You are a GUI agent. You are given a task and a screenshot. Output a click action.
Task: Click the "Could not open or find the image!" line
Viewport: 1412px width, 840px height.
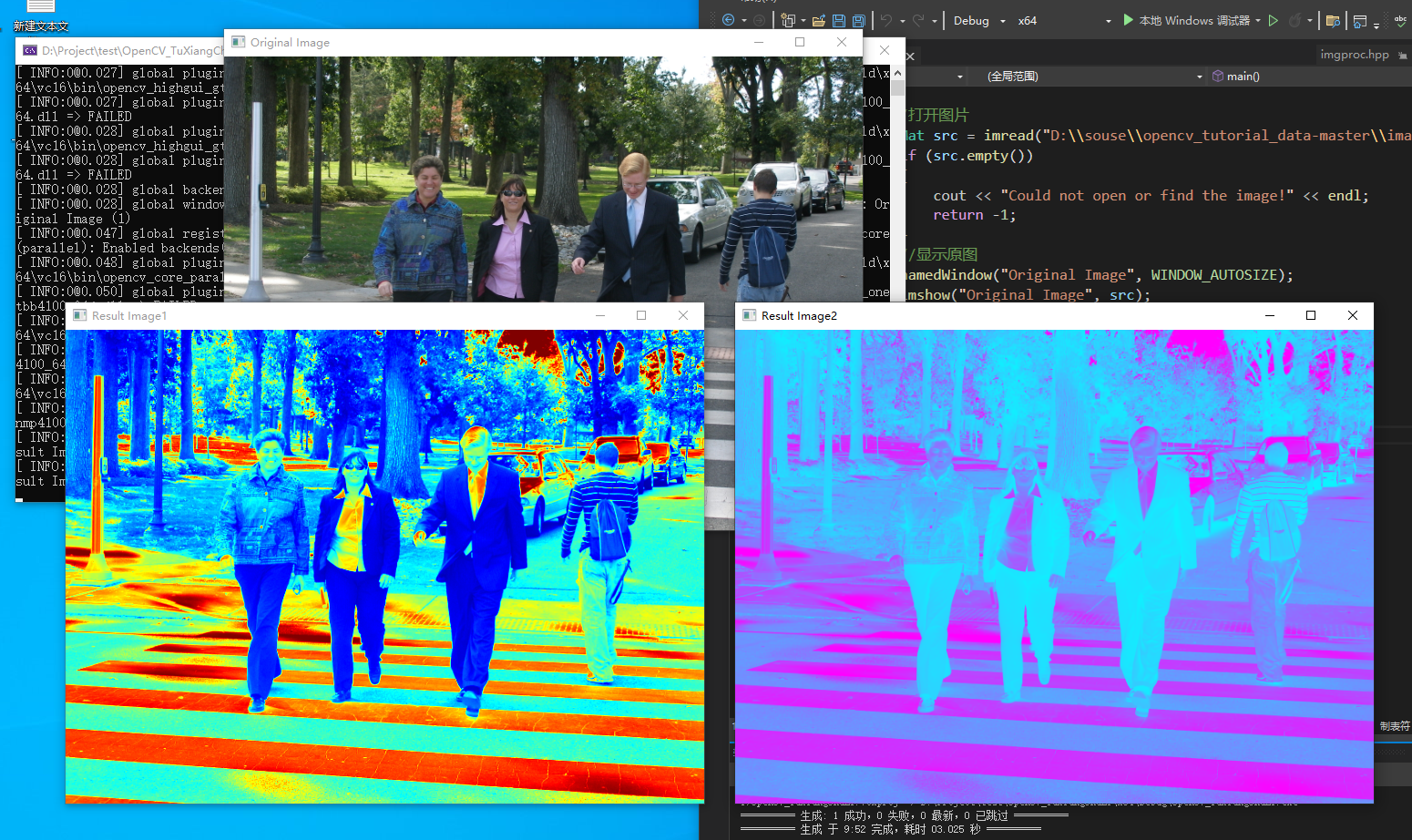point(1151,196)
